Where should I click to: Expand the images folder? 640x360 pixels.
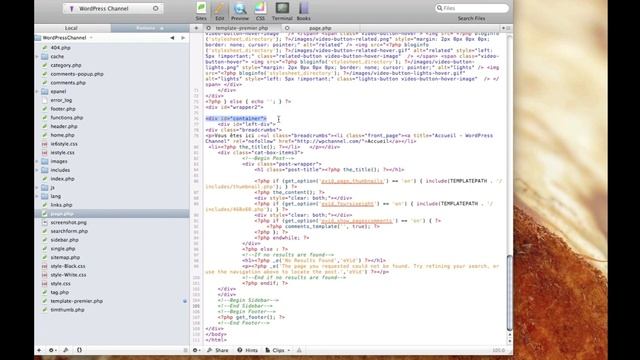click(37, 161)
